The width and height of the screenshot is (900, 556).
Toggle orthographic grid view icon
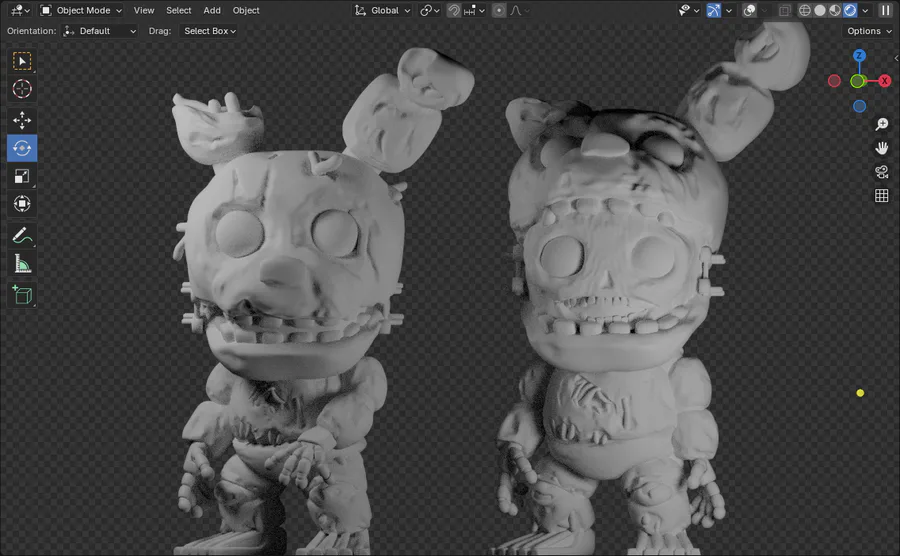[x=882, y=196]
